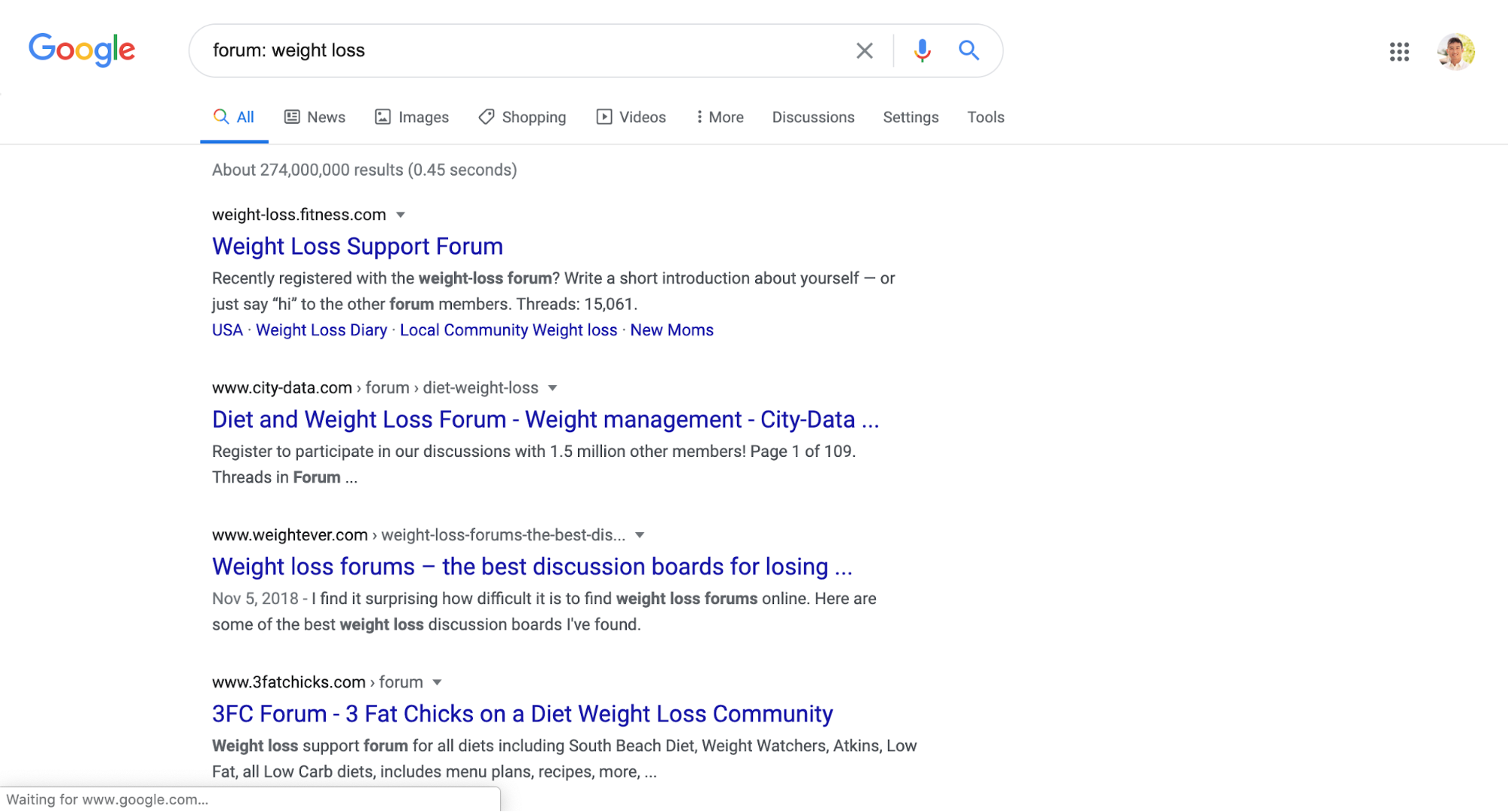Follow the Local Community Weight loss sitelink
Viewport: 1508px width, 812px height.
(508, 330)
